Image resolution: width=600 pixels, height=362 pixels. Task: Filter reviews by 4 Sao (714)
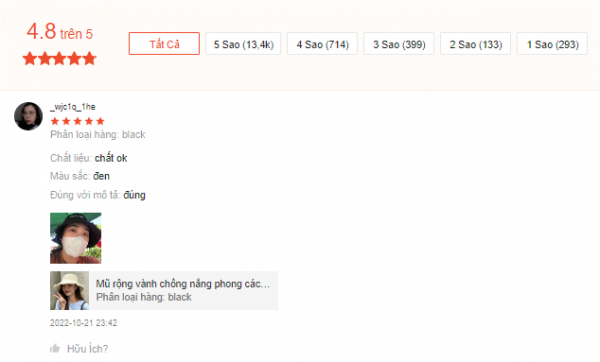coord(322,44)
